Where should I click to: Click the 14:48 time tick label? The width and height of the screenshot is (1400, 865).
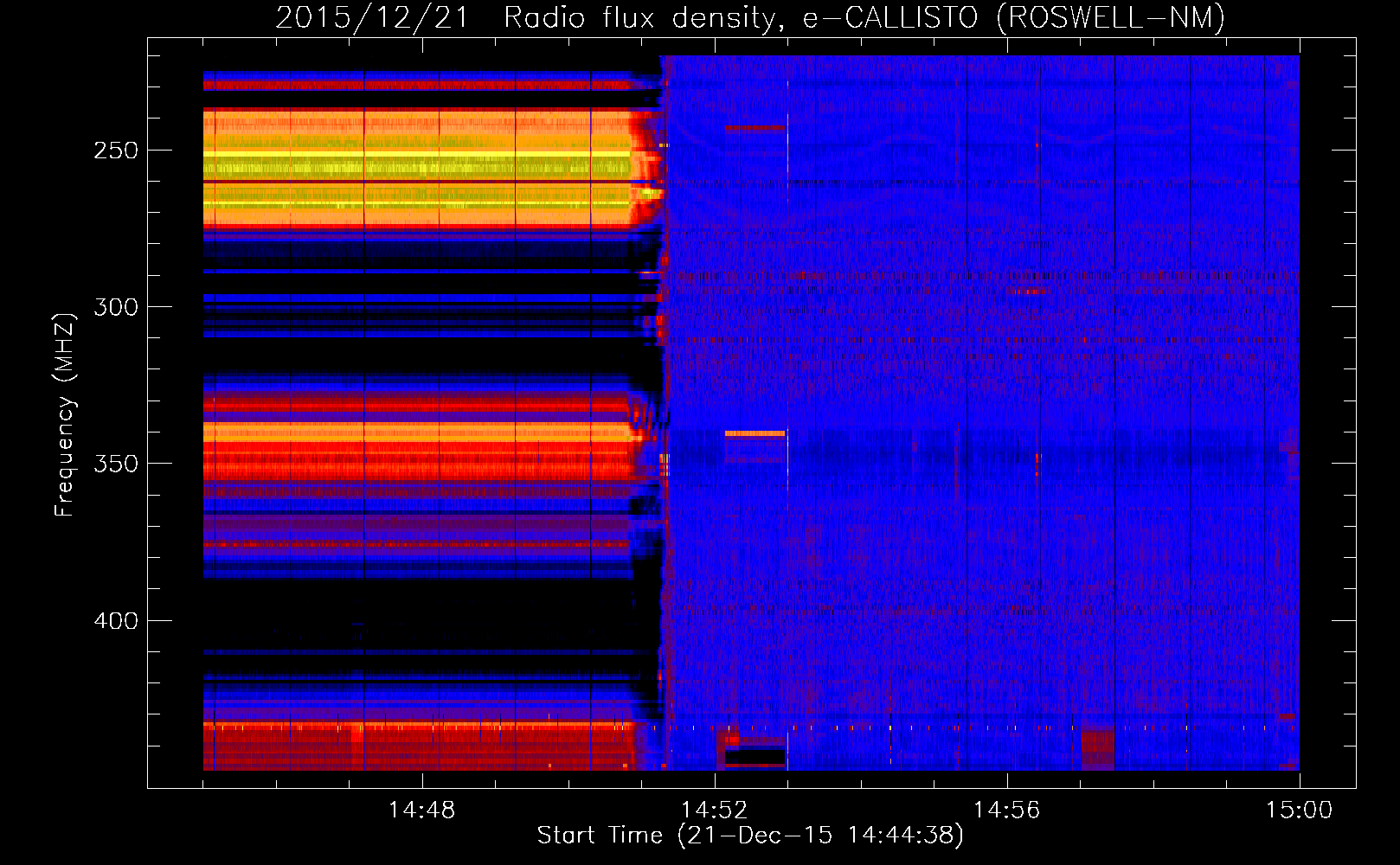[421, 811]
